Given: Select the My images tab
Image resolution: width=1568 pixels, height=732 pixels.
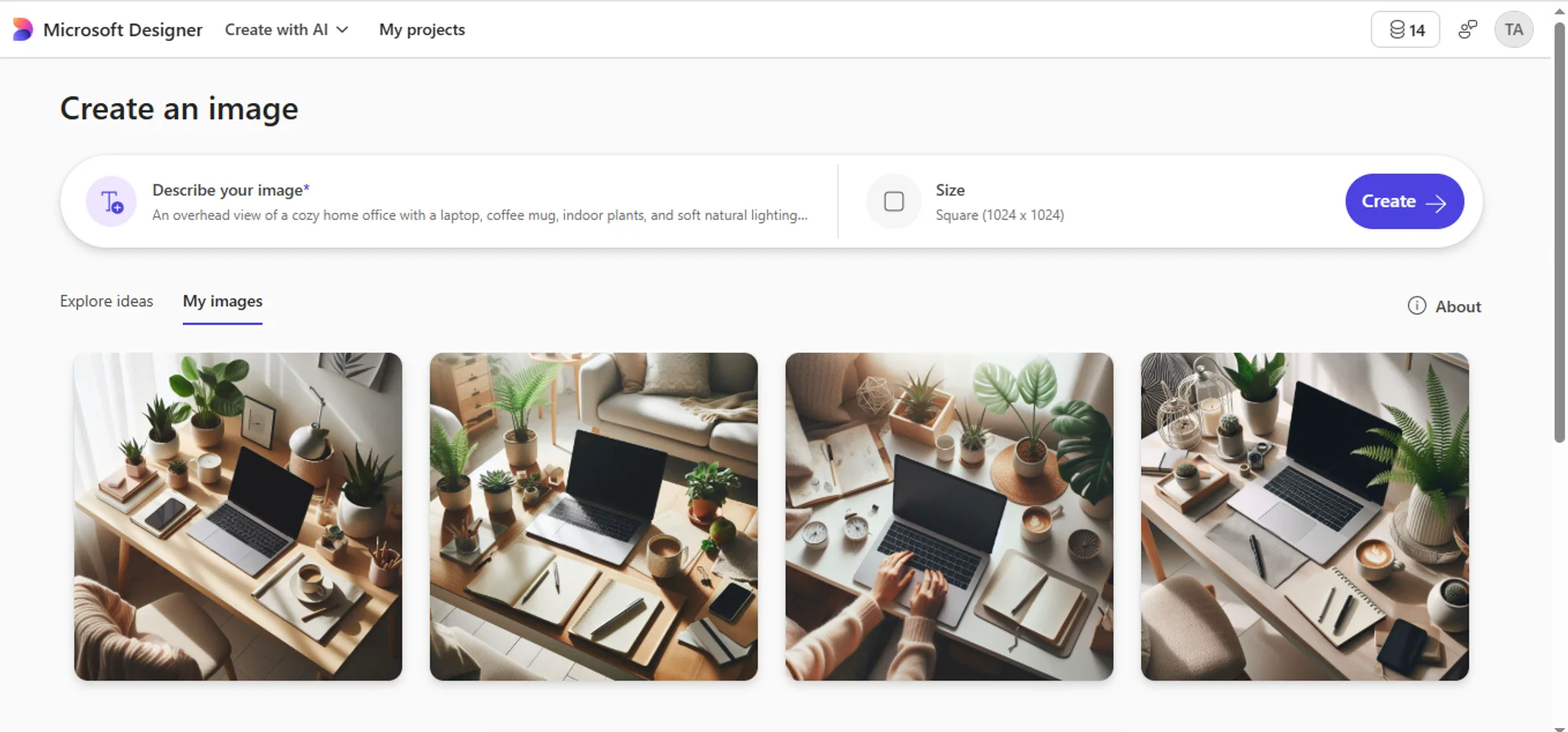Looking at the screenshot, I should click(222, 301).
